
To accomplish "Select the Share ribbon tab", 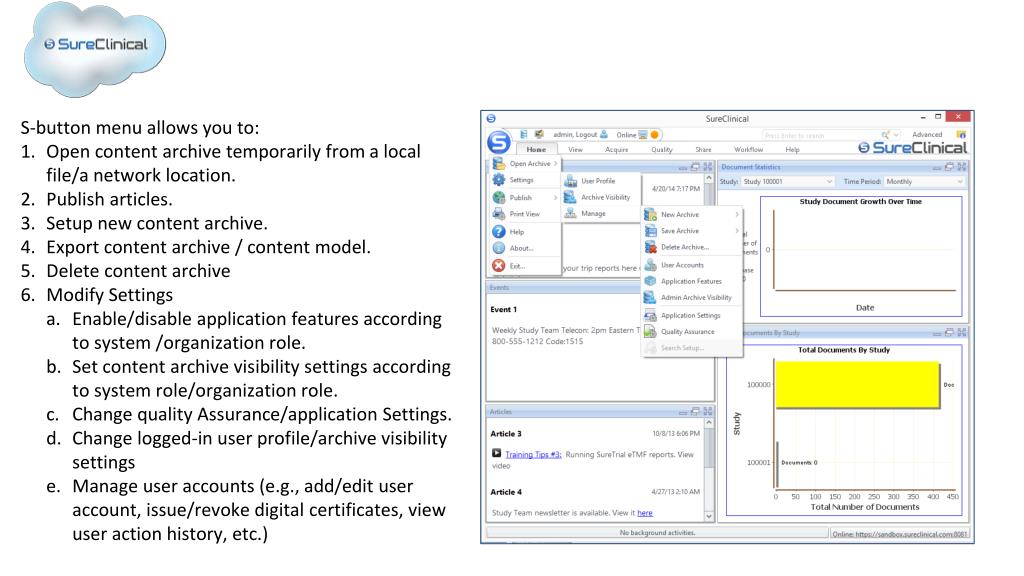I will tap(703, 150).
